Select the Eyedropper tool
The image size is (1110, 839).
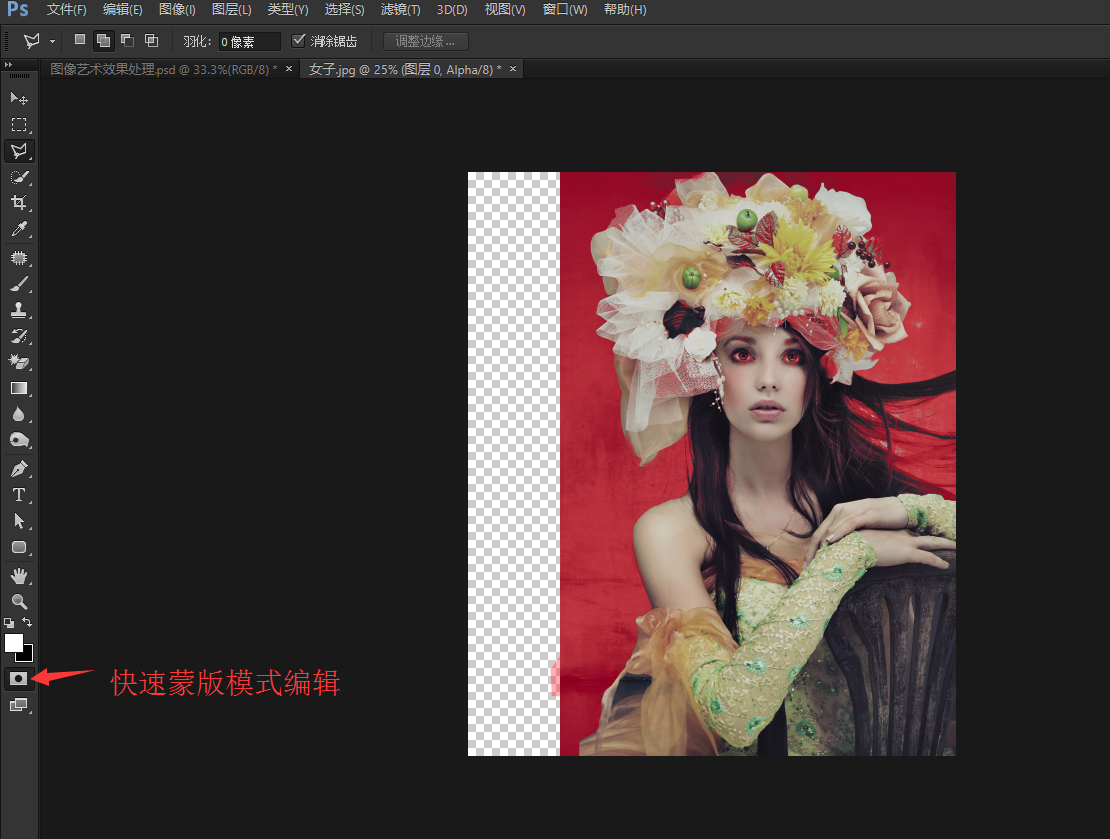[x=20, y=228]
